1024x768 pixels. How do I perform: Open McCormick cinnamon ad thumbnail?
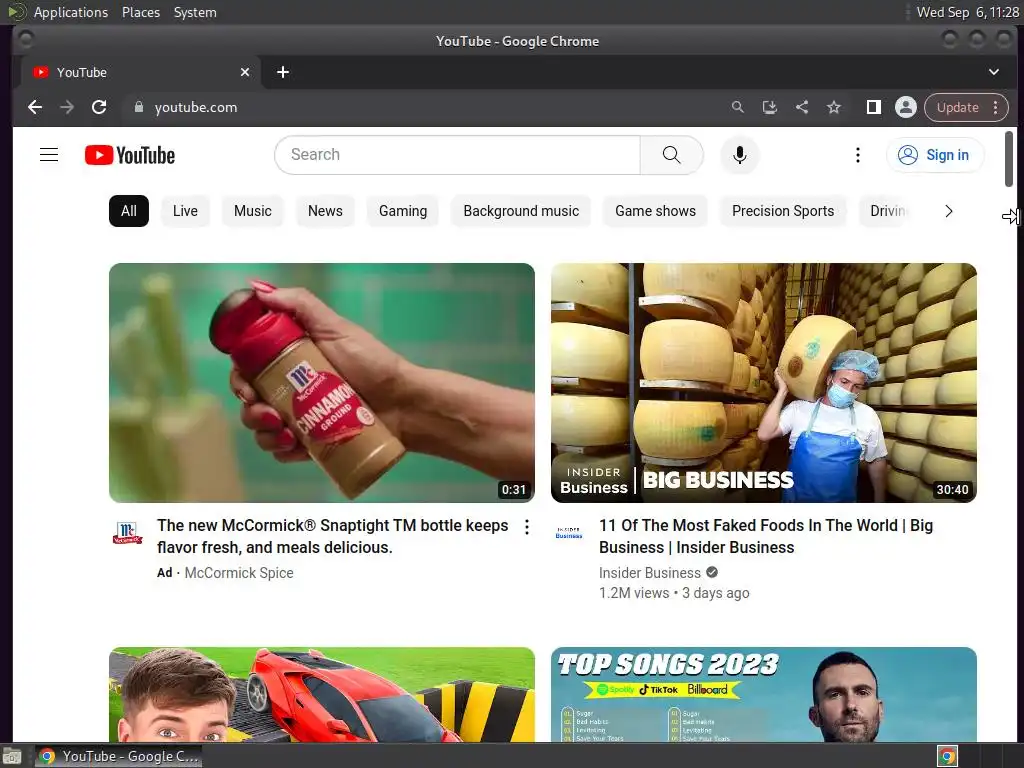(x=322, y=383)
